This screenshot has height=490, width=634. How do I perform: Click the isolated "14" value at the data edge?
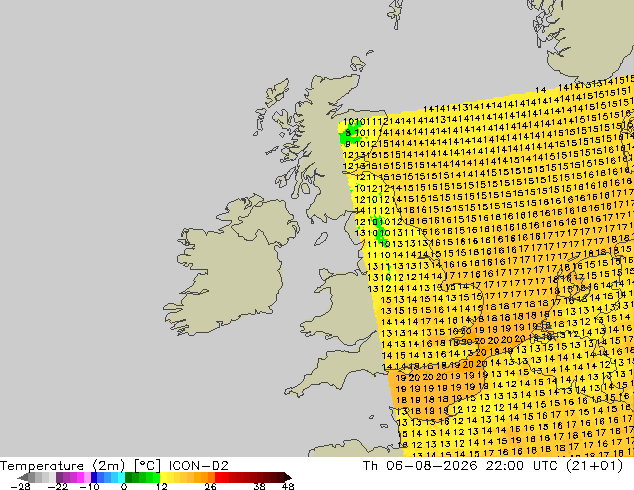pos(541,90)
